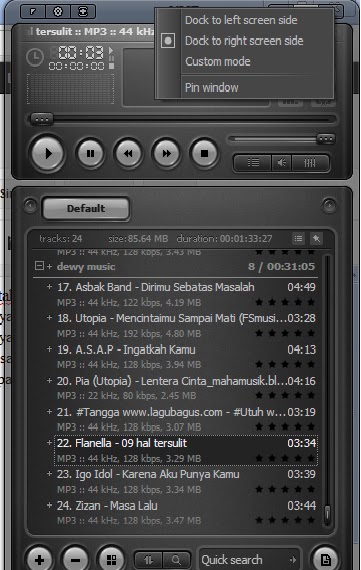Mute sound with the speaker icon
This screenshot has height=570, width=361.
(281, 162)
